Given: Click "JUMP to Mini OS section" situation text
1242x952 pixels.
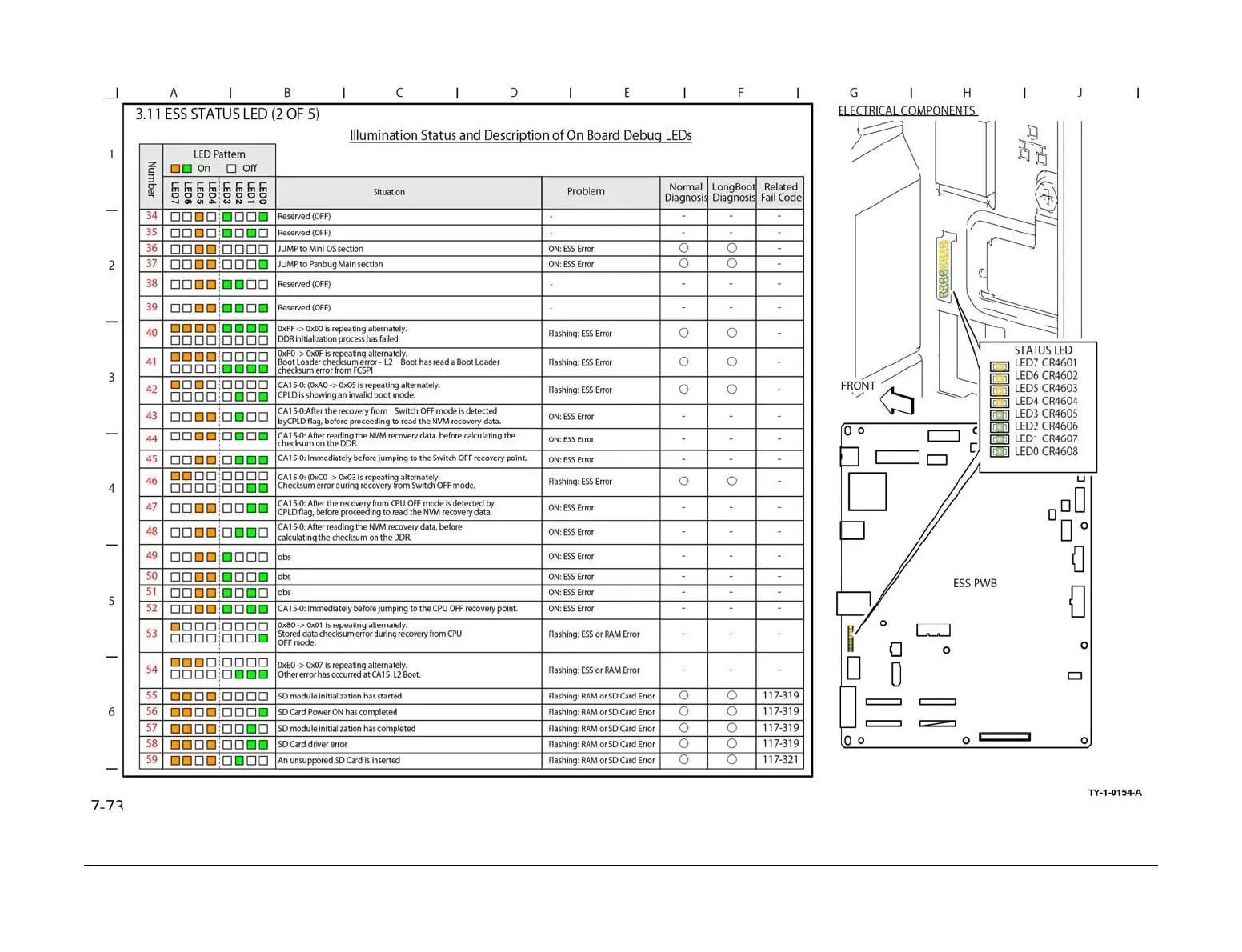Looking at the screenshot, I should pyautogui.click(x=320, y=249).
